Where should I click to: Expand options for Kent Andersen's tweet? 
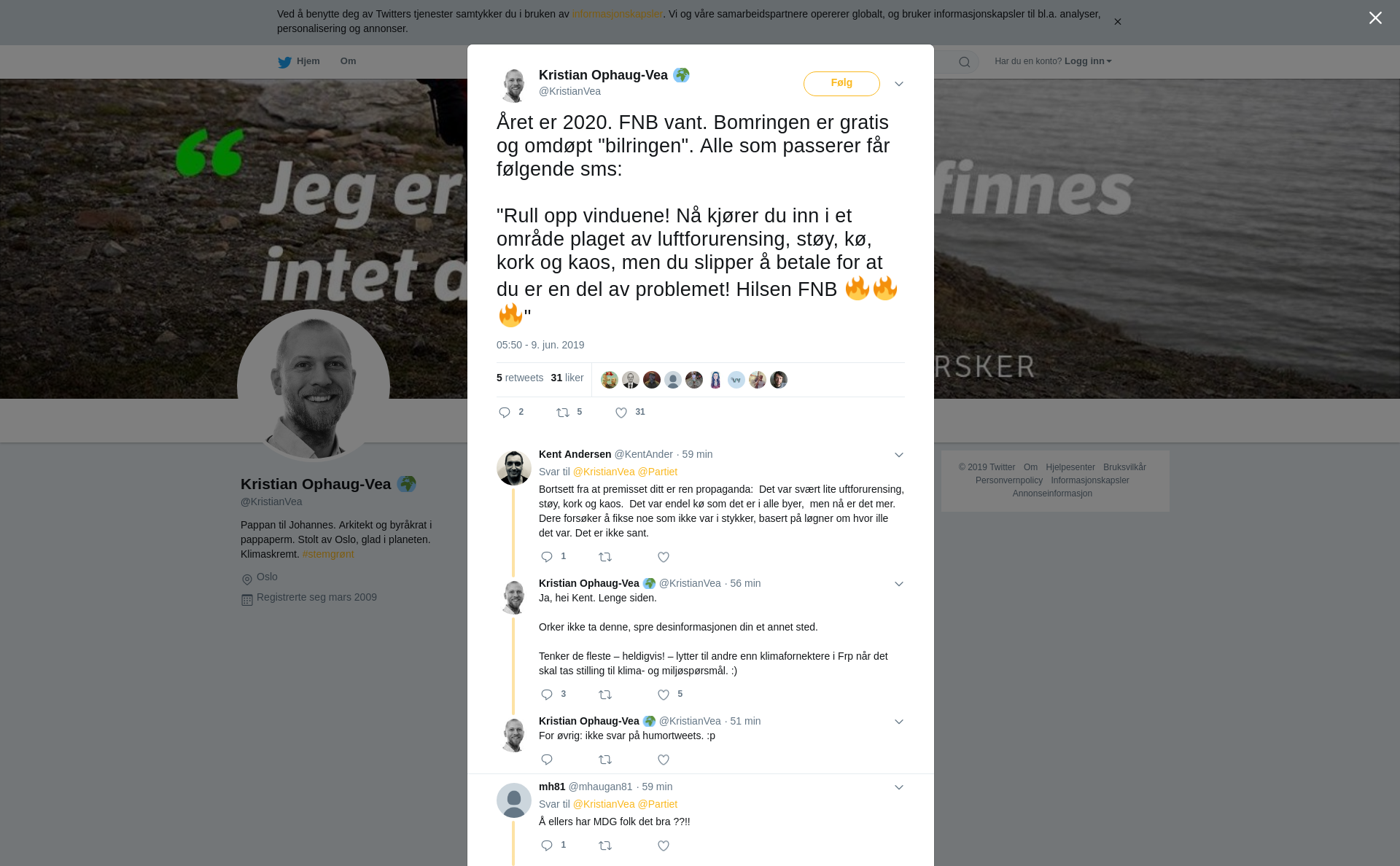click(899, 455)
